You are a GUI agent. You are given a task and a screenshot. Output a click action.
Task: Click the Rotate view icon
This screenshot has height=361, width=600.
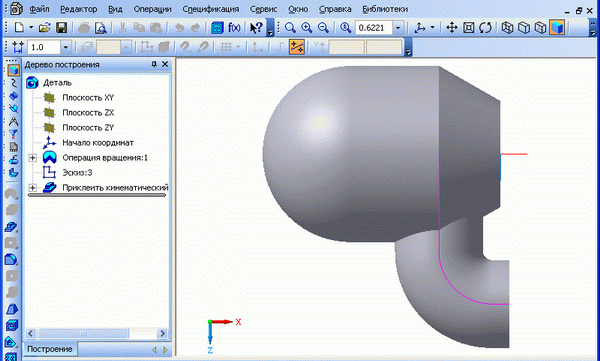[486, 28]
